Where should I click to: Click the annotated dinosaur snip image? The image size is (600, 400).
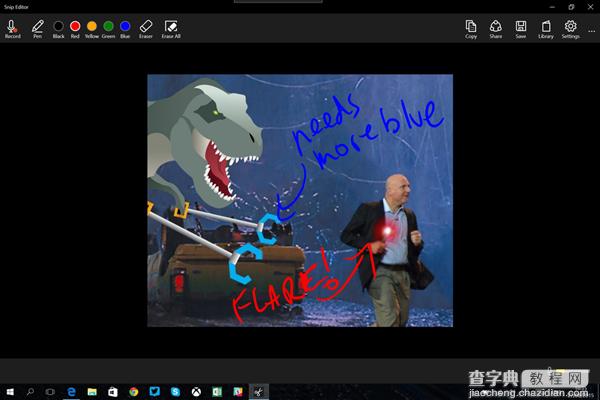click(x=300, y=201)
